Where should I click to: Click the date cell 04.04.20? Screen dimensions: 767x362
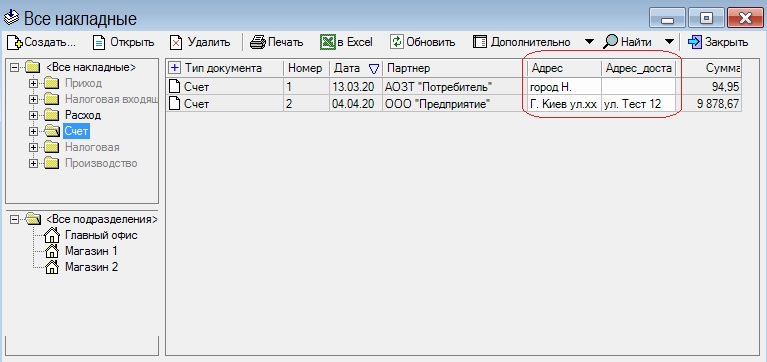pos(356,104)
